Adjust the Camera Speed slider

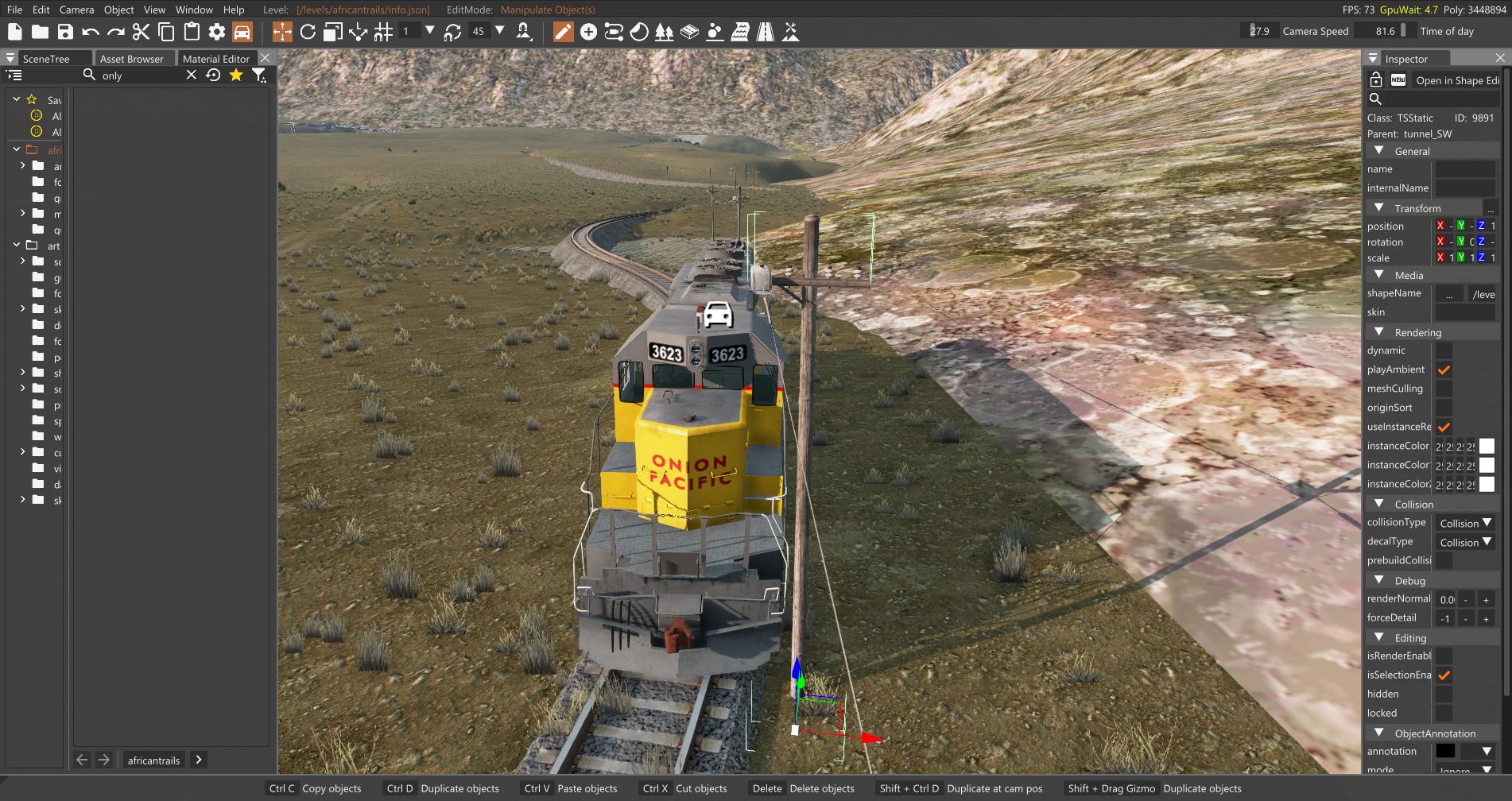coord(1260,31)
